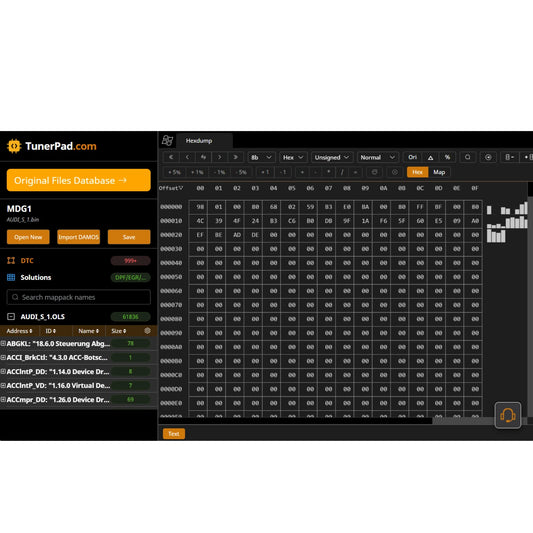Click the DPF/EGR solutions badge
The image size is (533, 533).
(130, 277)
